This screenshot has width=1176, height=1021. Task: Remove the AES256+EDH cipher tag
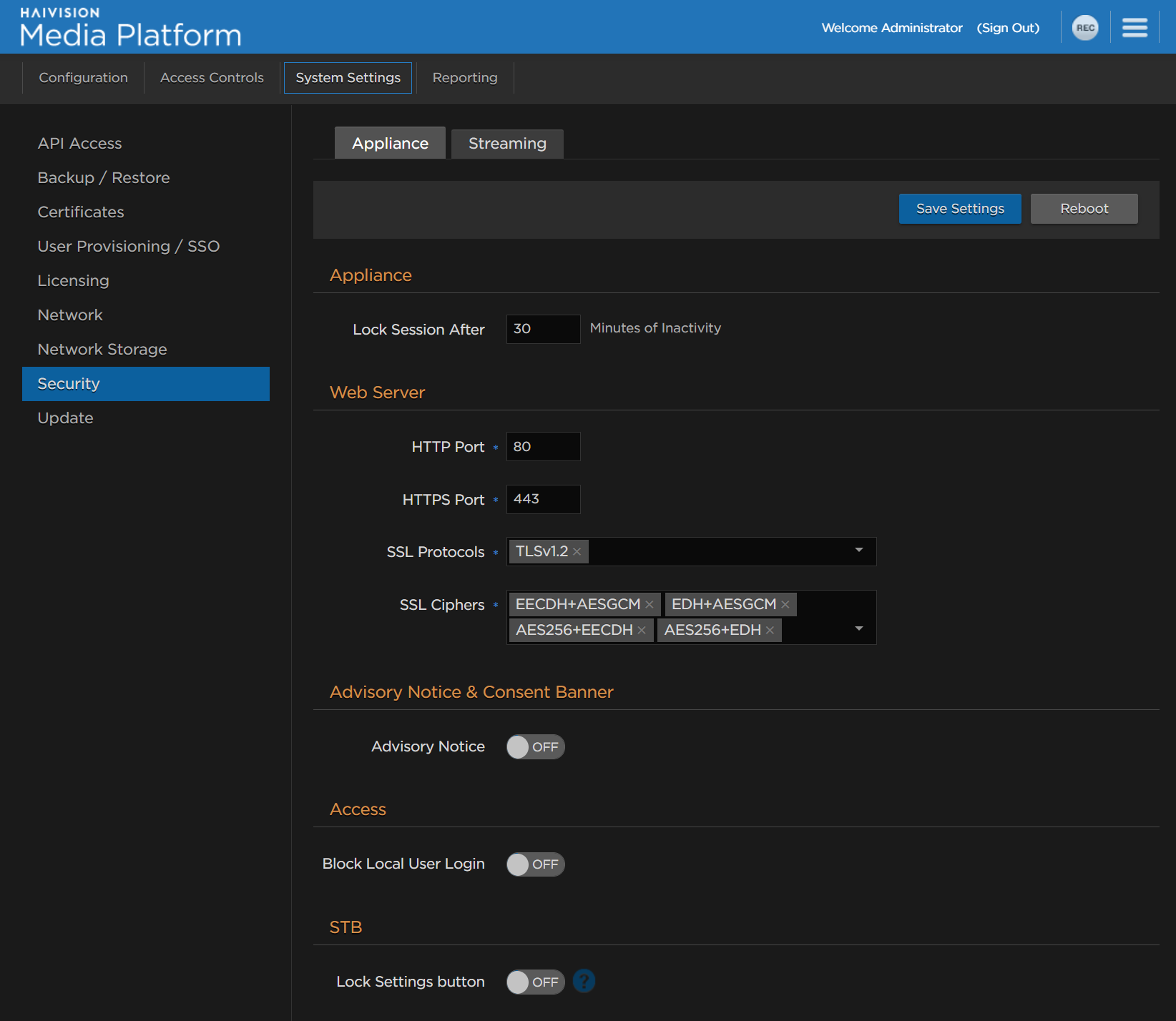click(770, 631)
